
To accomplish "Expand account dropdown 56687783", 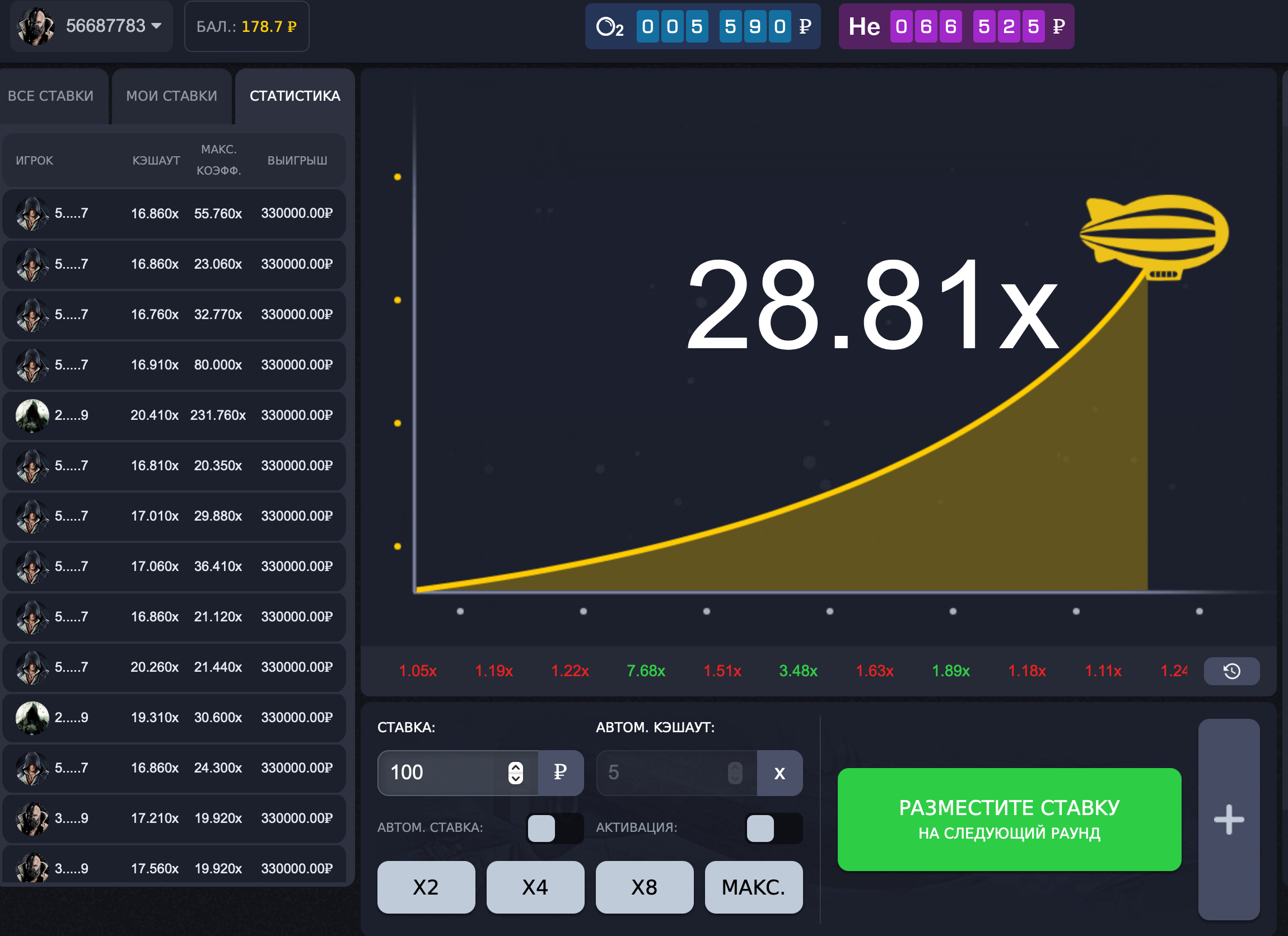I will point(157,26).
